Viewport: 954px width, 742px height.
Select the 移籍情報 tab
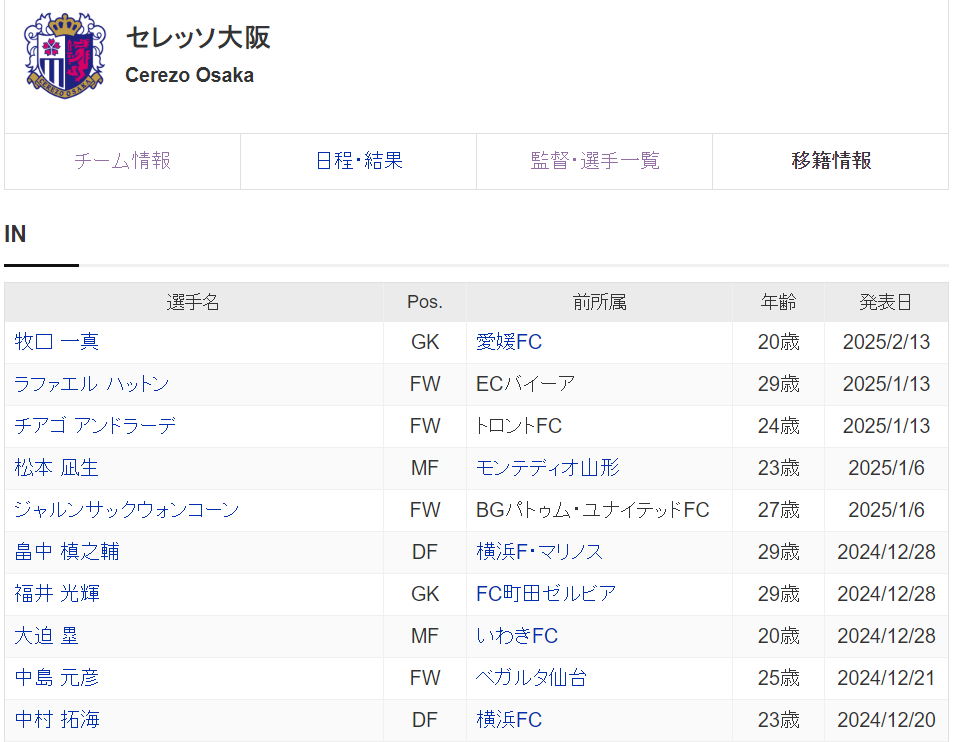(x=831, y=161)
